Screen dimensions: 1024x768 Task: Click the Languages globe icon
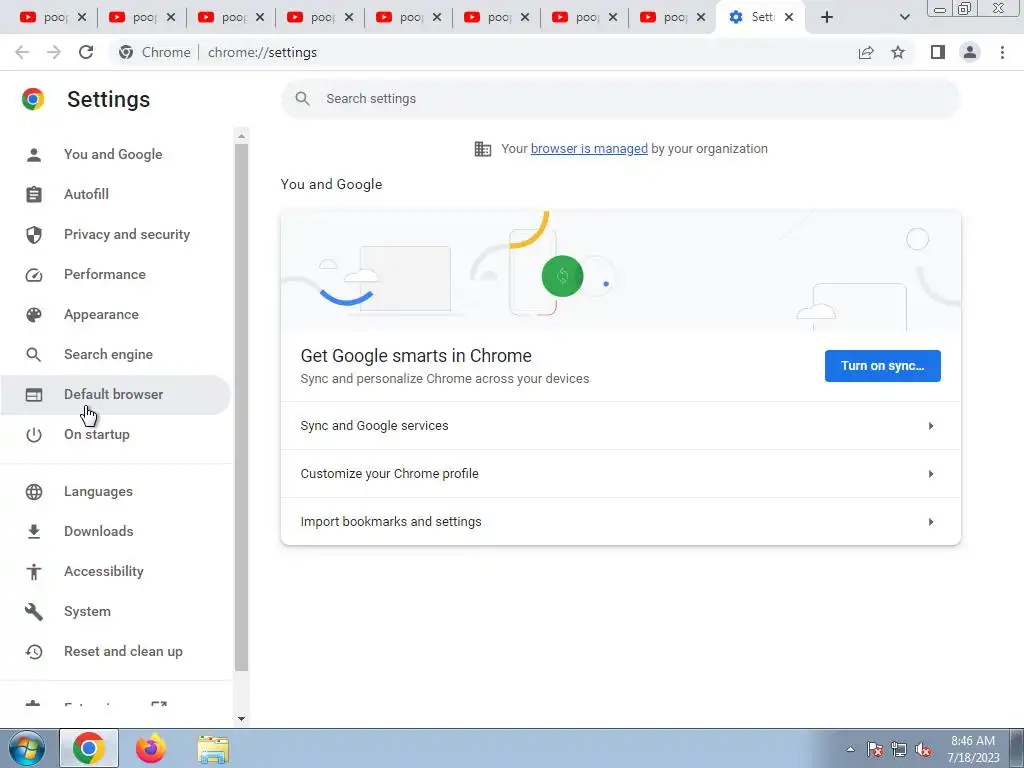[x=34, y=492]
